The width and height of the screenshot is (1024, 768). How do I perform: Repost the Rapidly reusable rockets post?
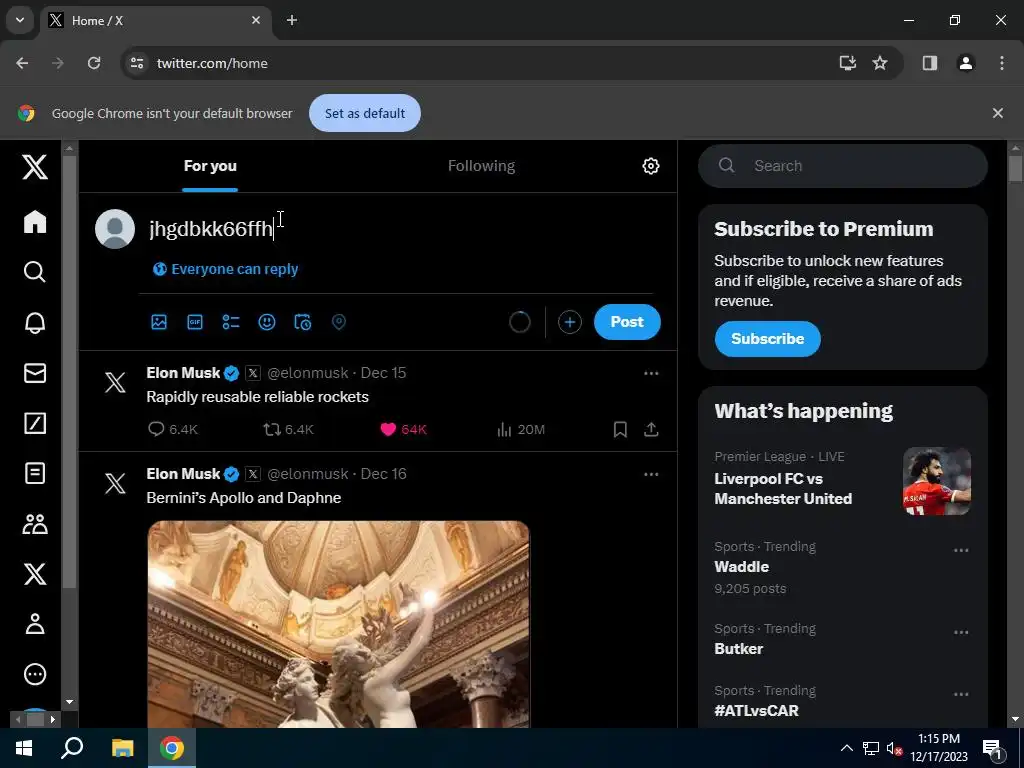click(x=288, y=429)
